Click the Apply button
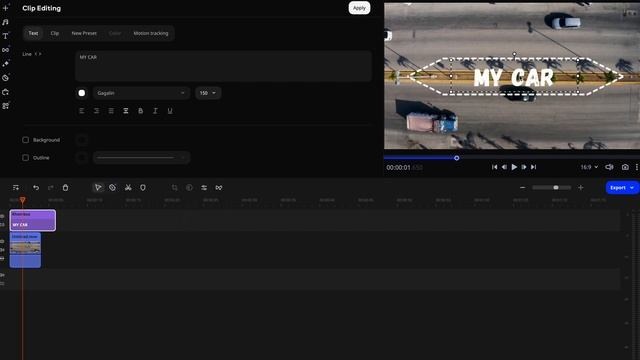 click(x=359, y=8)
